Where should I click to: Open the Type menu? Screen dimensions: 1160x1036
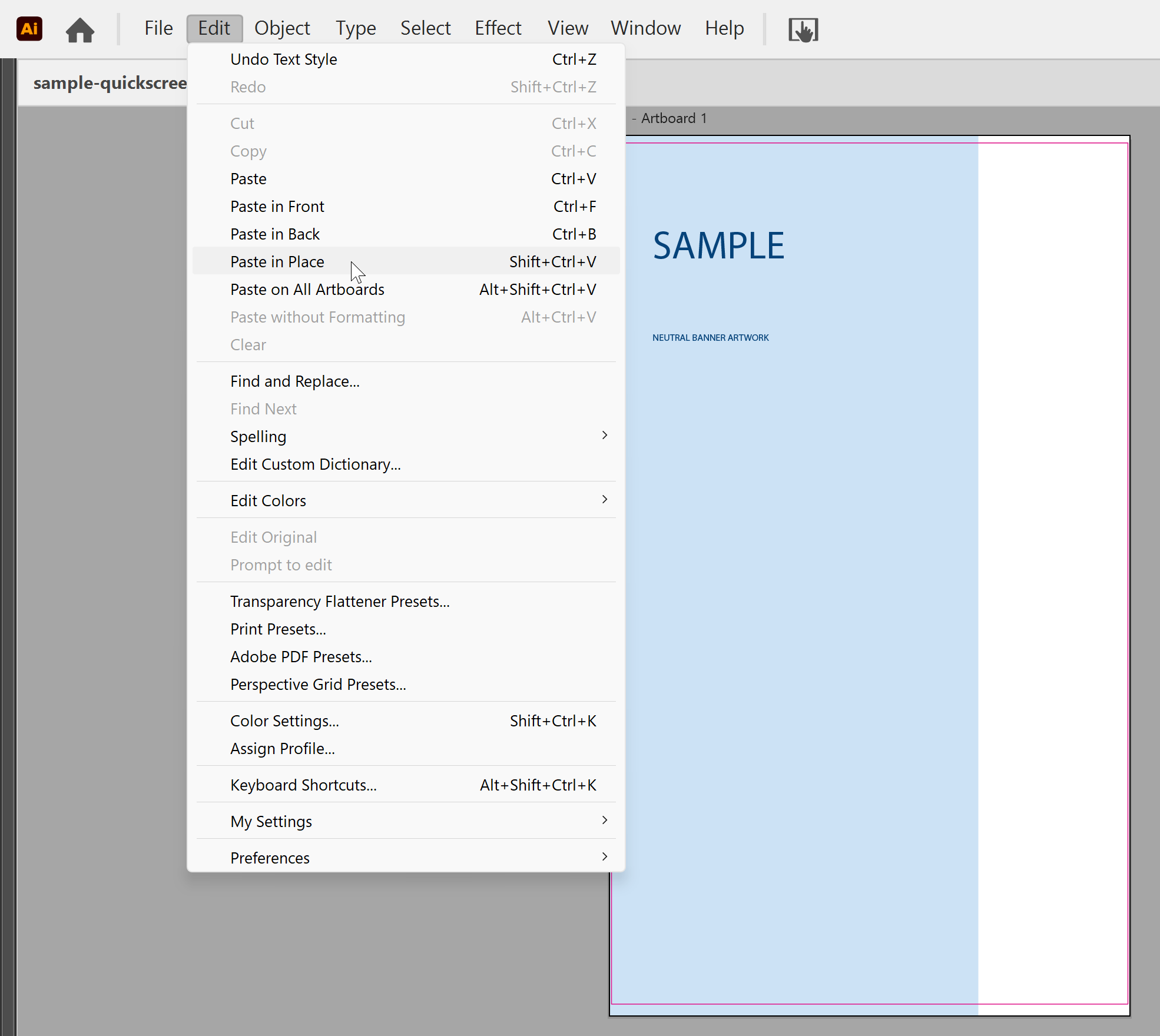coord(356,28)
